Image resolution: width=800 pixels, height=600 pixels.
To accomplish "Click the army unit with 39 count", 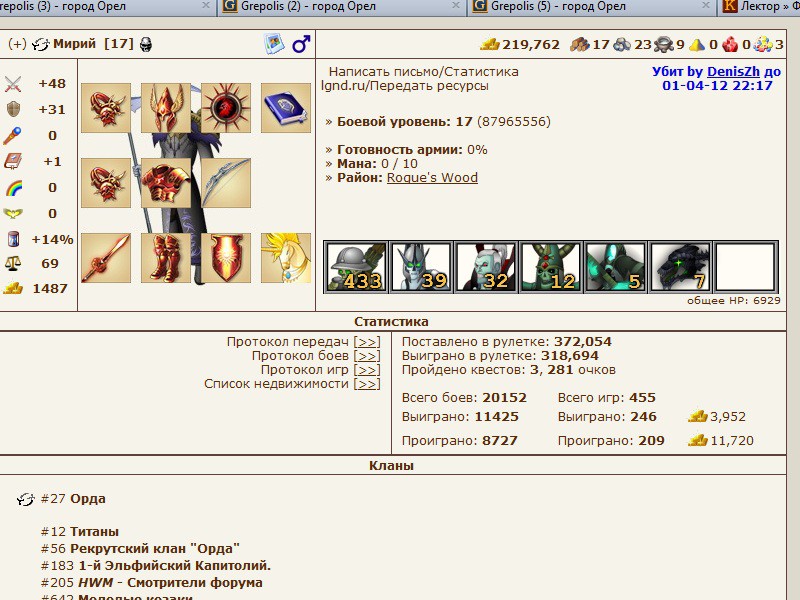I will pos(421,267).
